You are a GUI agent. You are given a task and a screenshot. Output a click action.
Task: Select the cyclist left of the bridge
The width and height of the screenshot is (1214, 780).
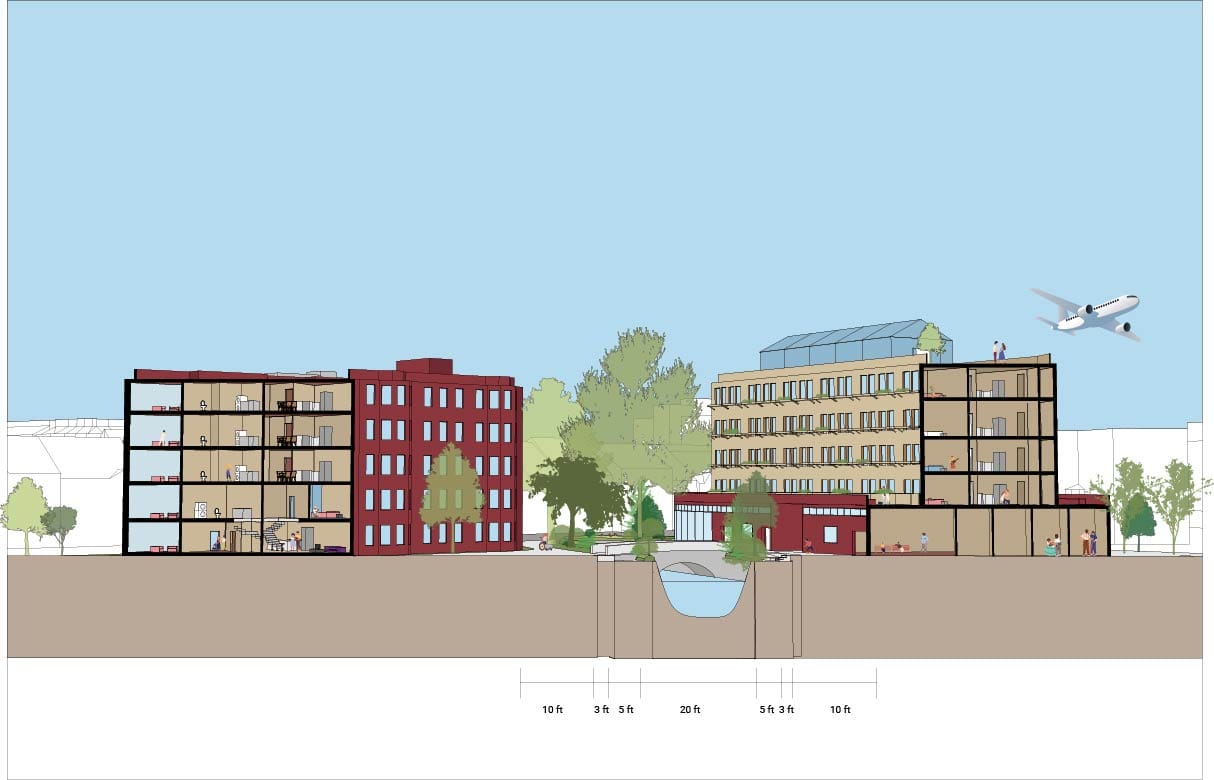[x=544, y=543]
